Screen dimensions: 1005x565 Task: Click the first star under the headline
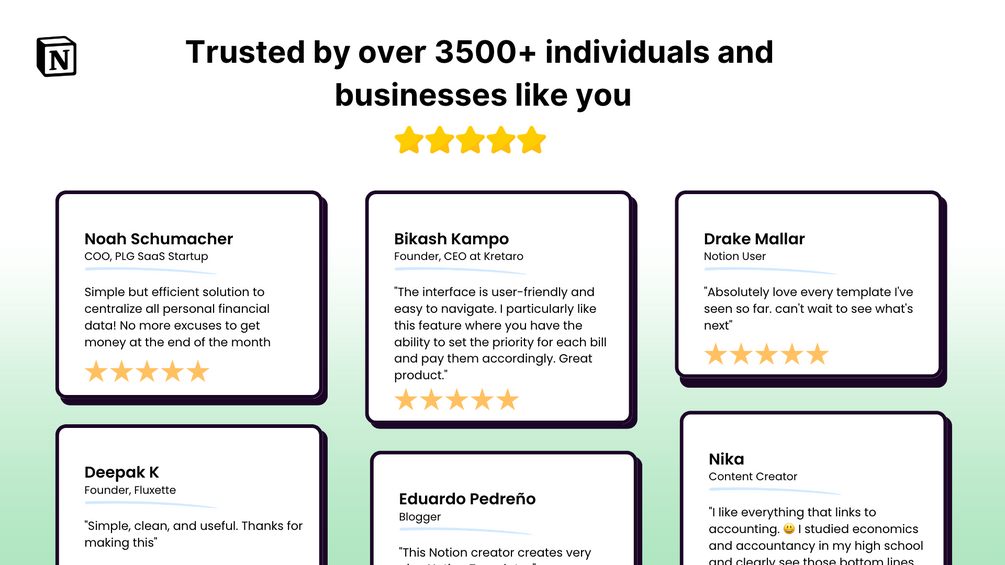[x=409, y=140]
